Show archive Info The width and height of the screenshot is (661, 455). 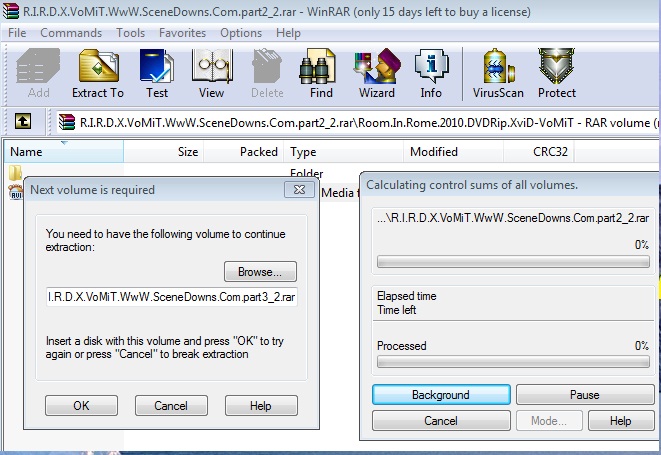[431, 73]
